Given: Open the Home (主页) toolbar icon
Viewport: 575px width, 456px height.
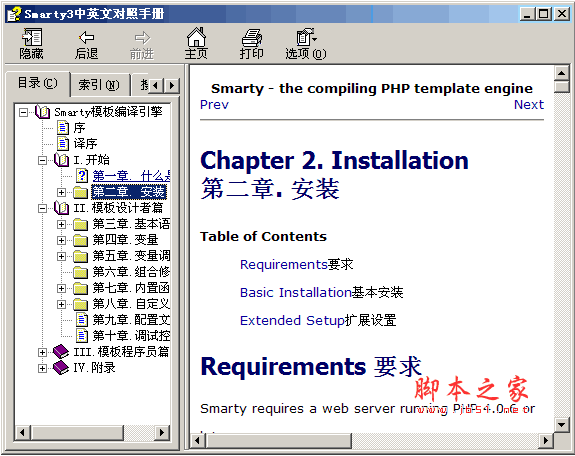Looking at the screenshot, I should (196, 37).
